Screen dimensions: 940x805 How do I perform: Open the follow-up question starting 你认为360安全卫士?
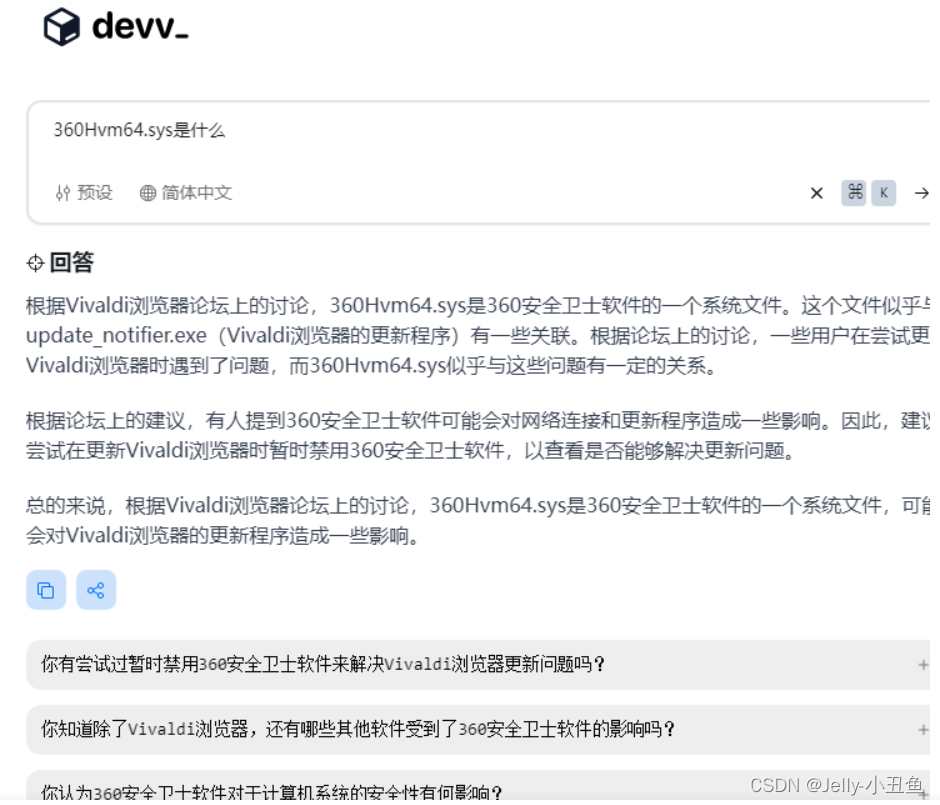click(478, 786)
